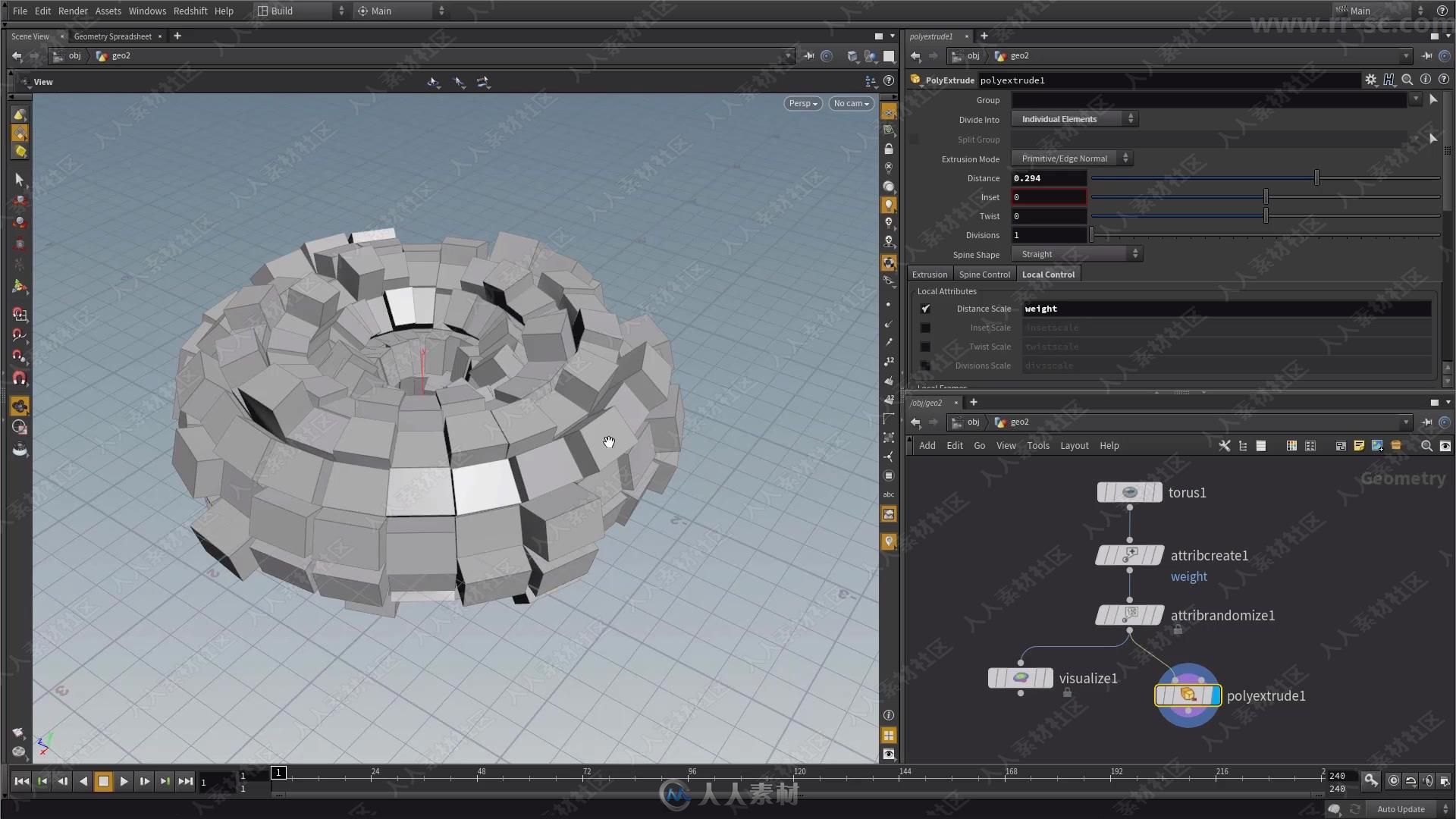Viewport: 1456px width, 819px height.
Task: Click the Add button in node editor
Action: point(927,446)
